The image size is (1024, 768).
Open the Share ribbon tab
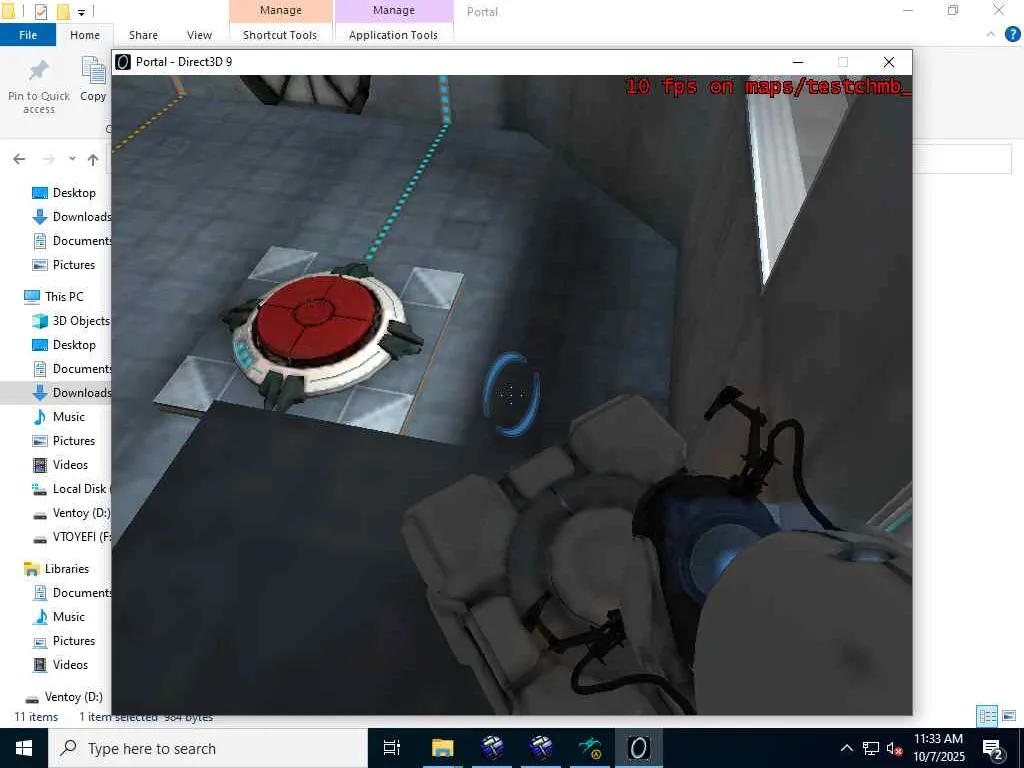click(x=143, y=35)
